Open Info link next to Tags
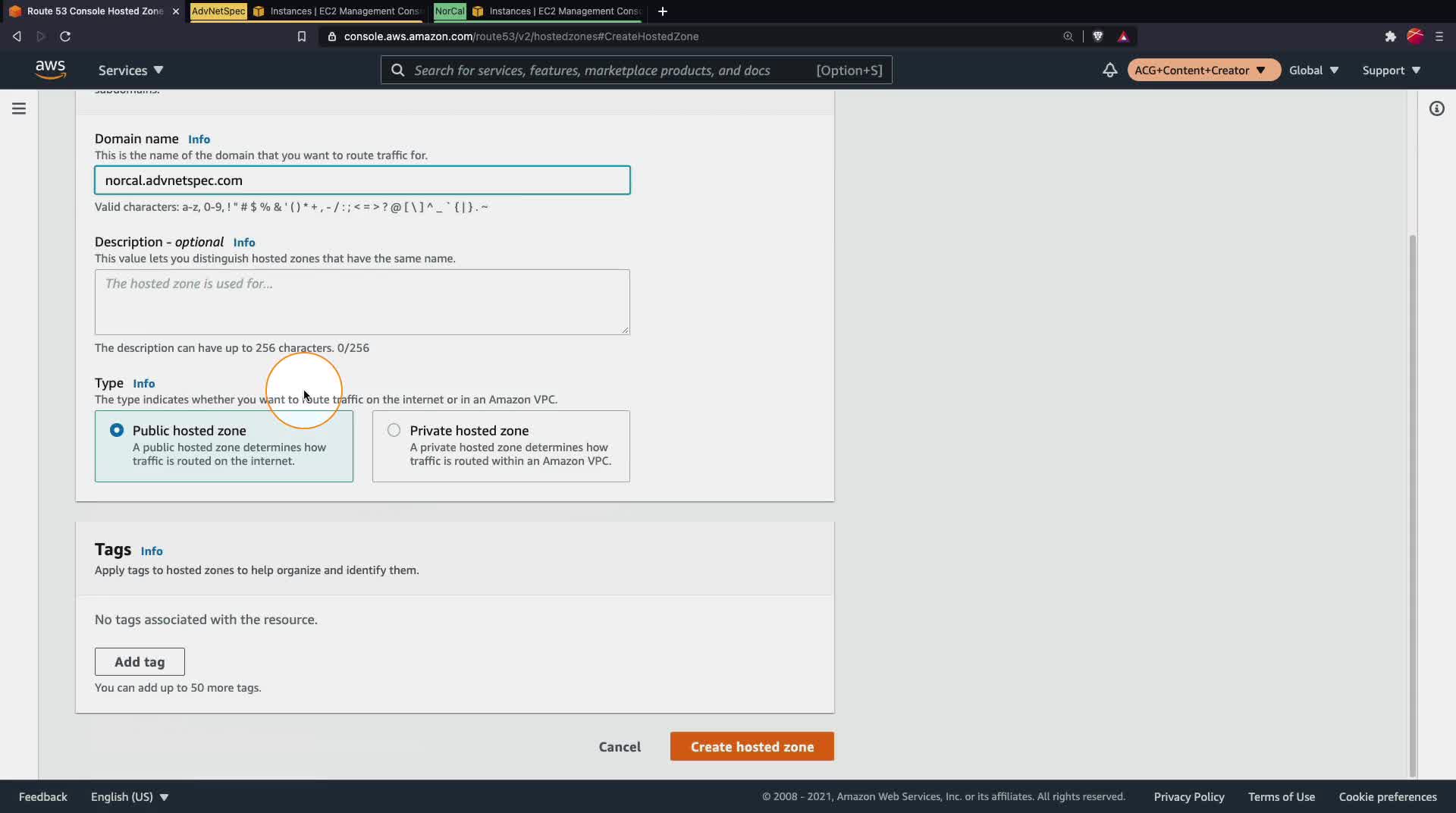The width and height of the screenshot is (1456, 813). click(x=152, y=551)
